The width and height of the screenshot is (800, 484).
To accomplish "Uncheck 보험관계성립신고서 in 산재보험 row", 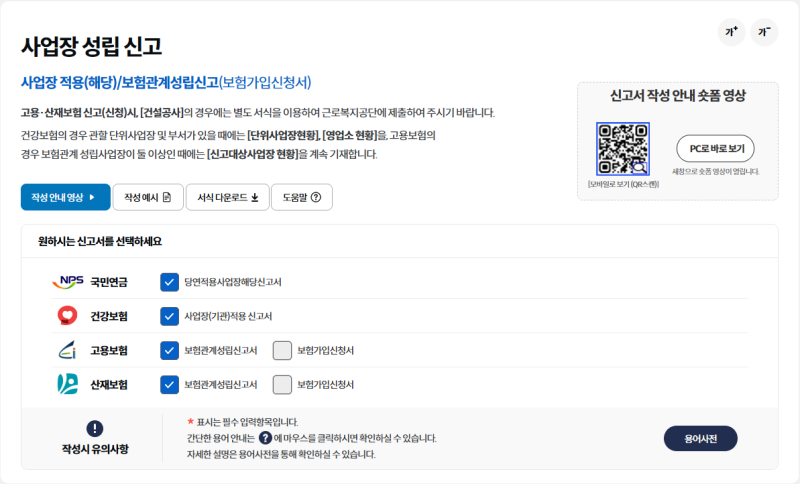I will click(169, 385).
